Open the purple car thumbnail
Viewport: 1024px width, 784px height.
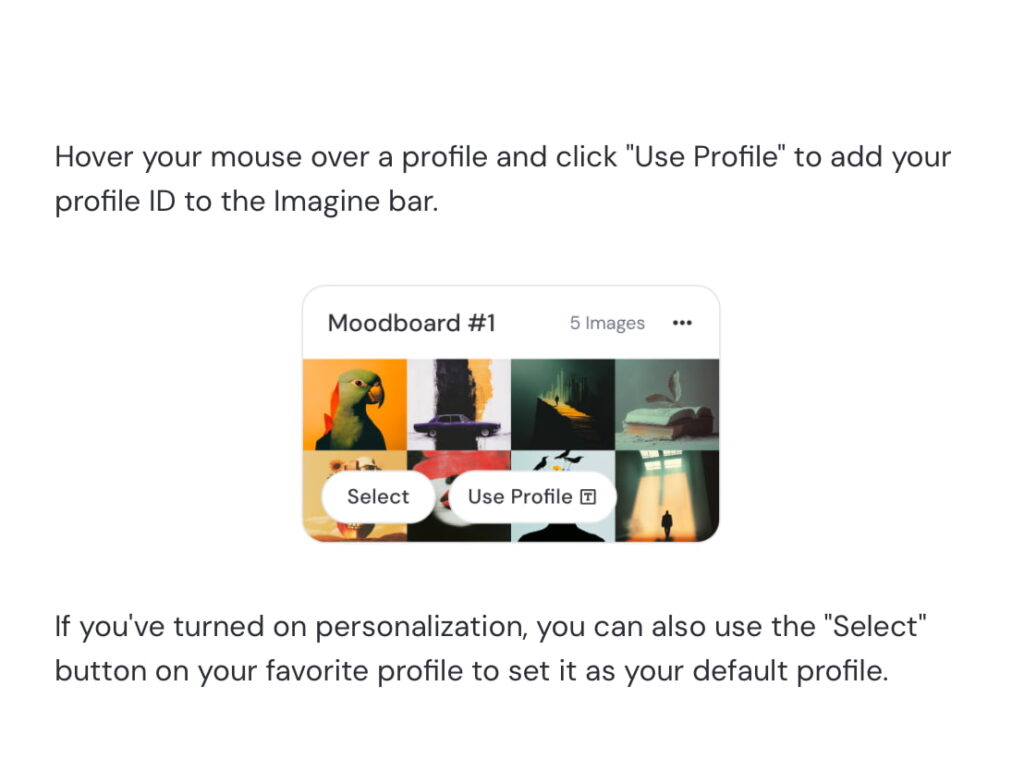(459, 404)
